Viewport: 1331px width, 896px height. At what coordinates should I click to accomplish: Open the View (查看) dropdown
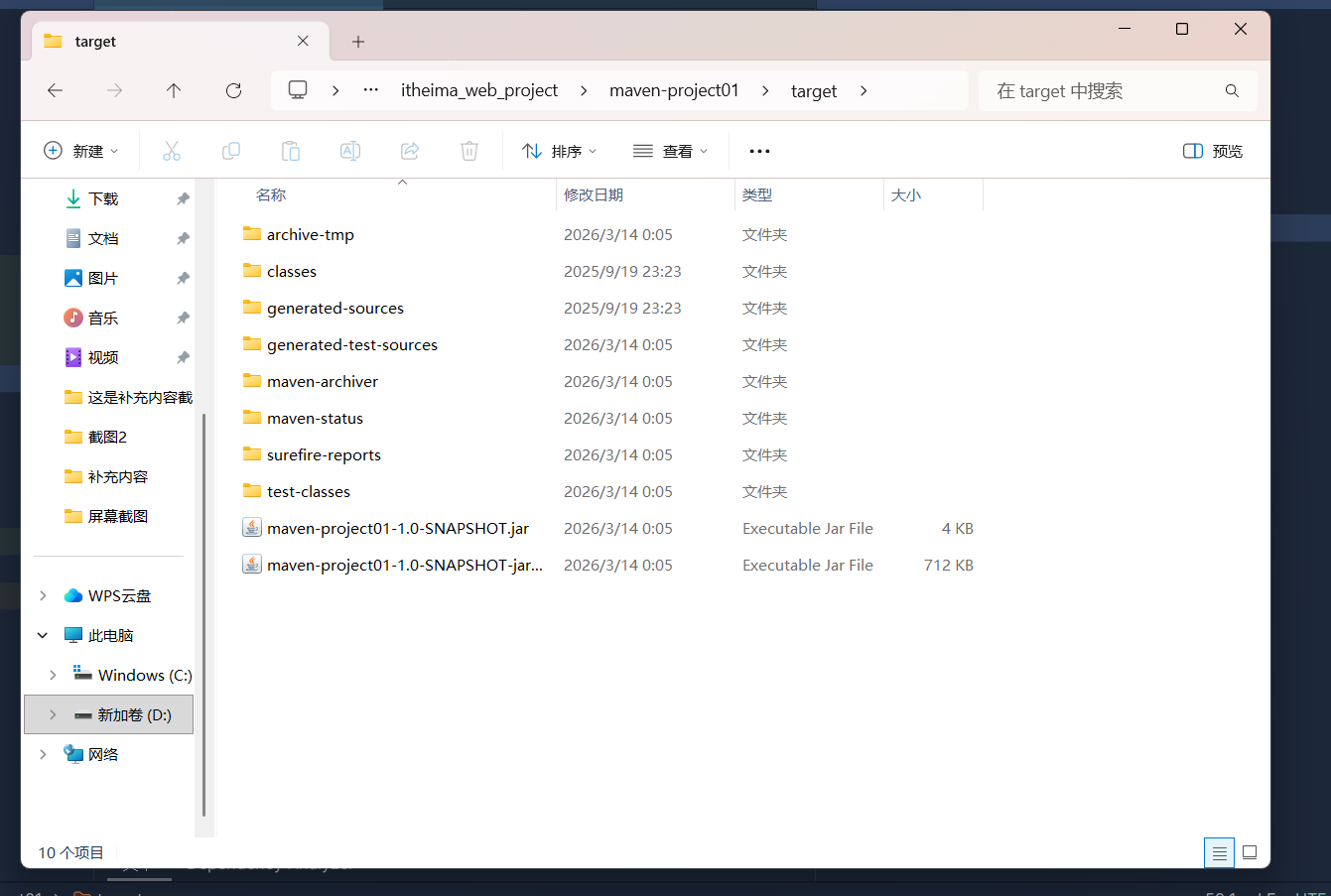[x=671, y=151]
